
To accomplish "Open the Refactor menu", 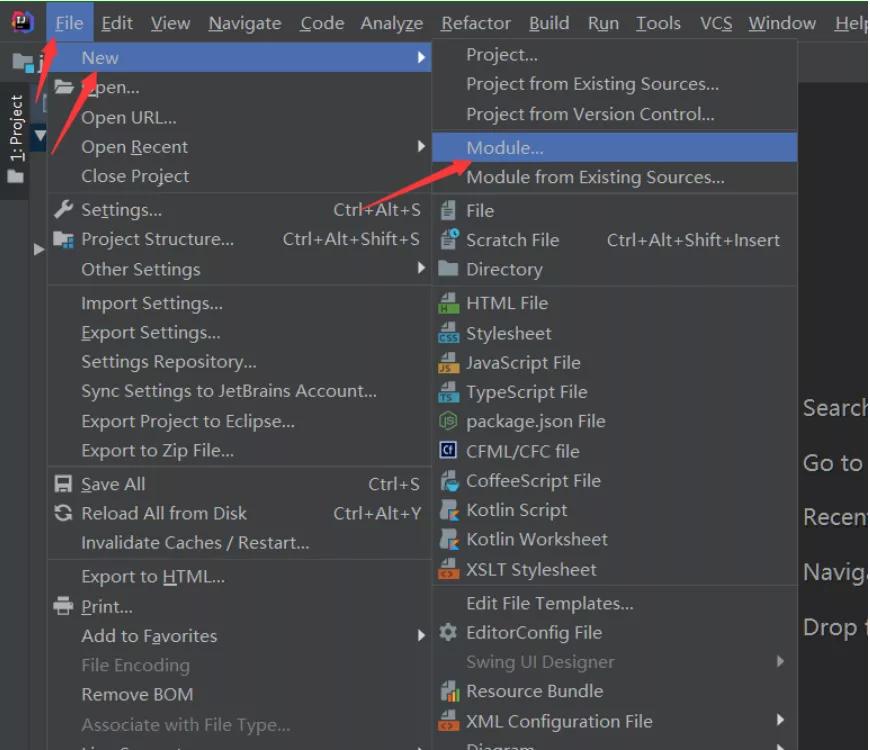I will tap(476, 23).
